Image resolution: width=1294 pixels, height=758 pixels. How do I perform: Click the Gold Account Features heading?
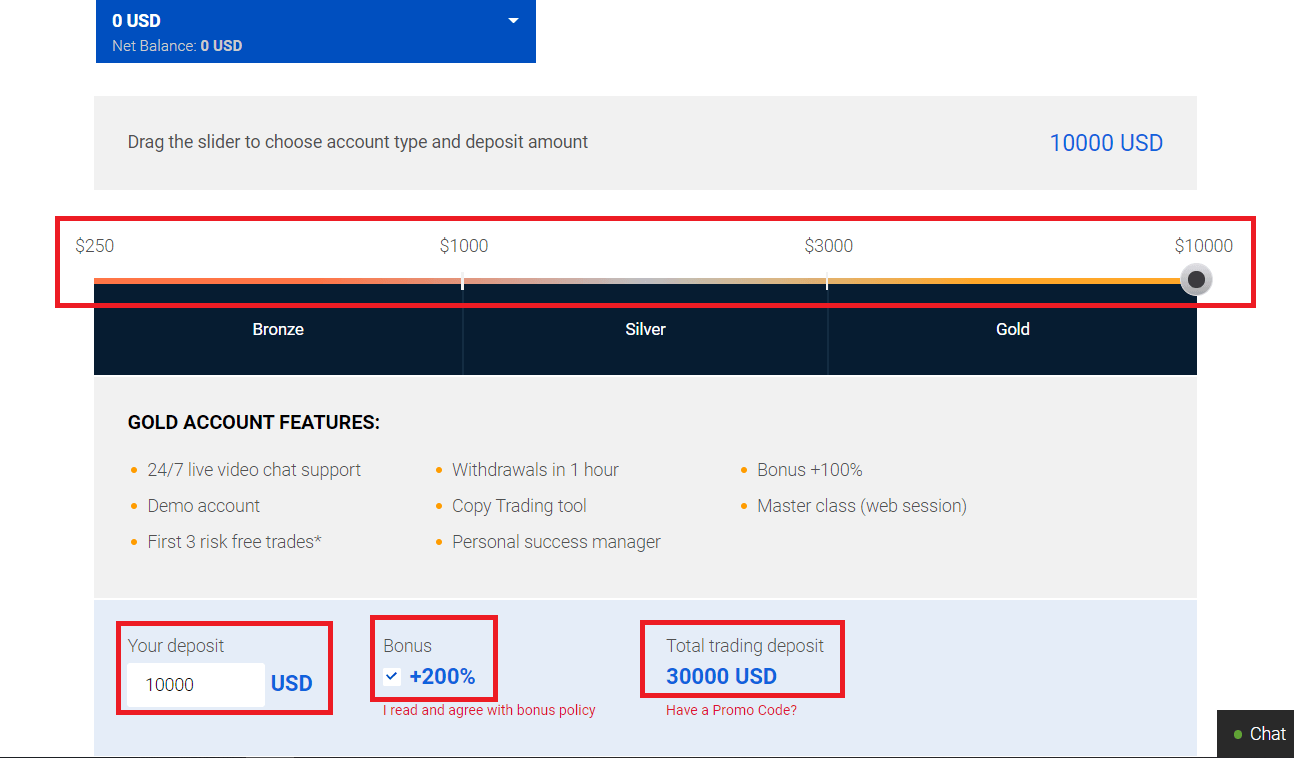pos(254,423)
